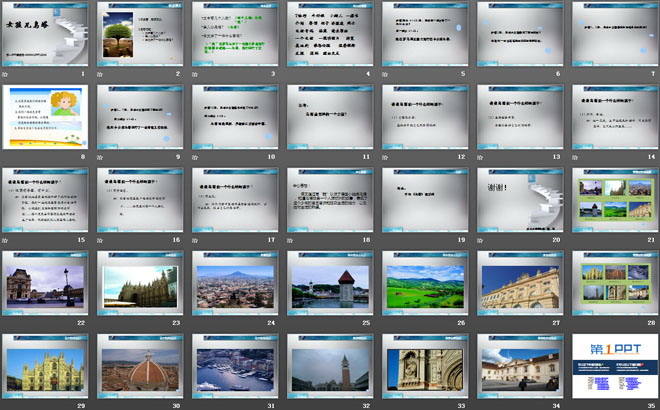
Task: Select slide 20 with staircase closing image
Action: click(x=520, y=199)
